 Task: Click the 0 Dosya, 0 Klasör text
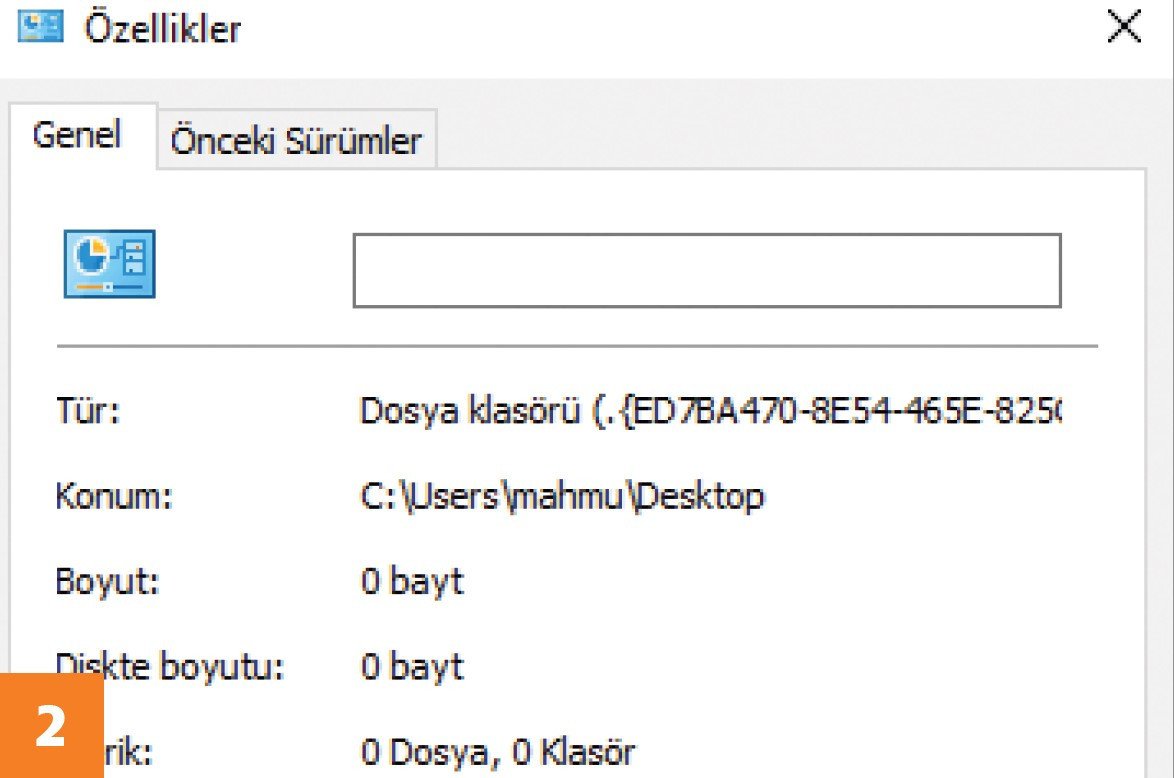click(x=498, y=752)
